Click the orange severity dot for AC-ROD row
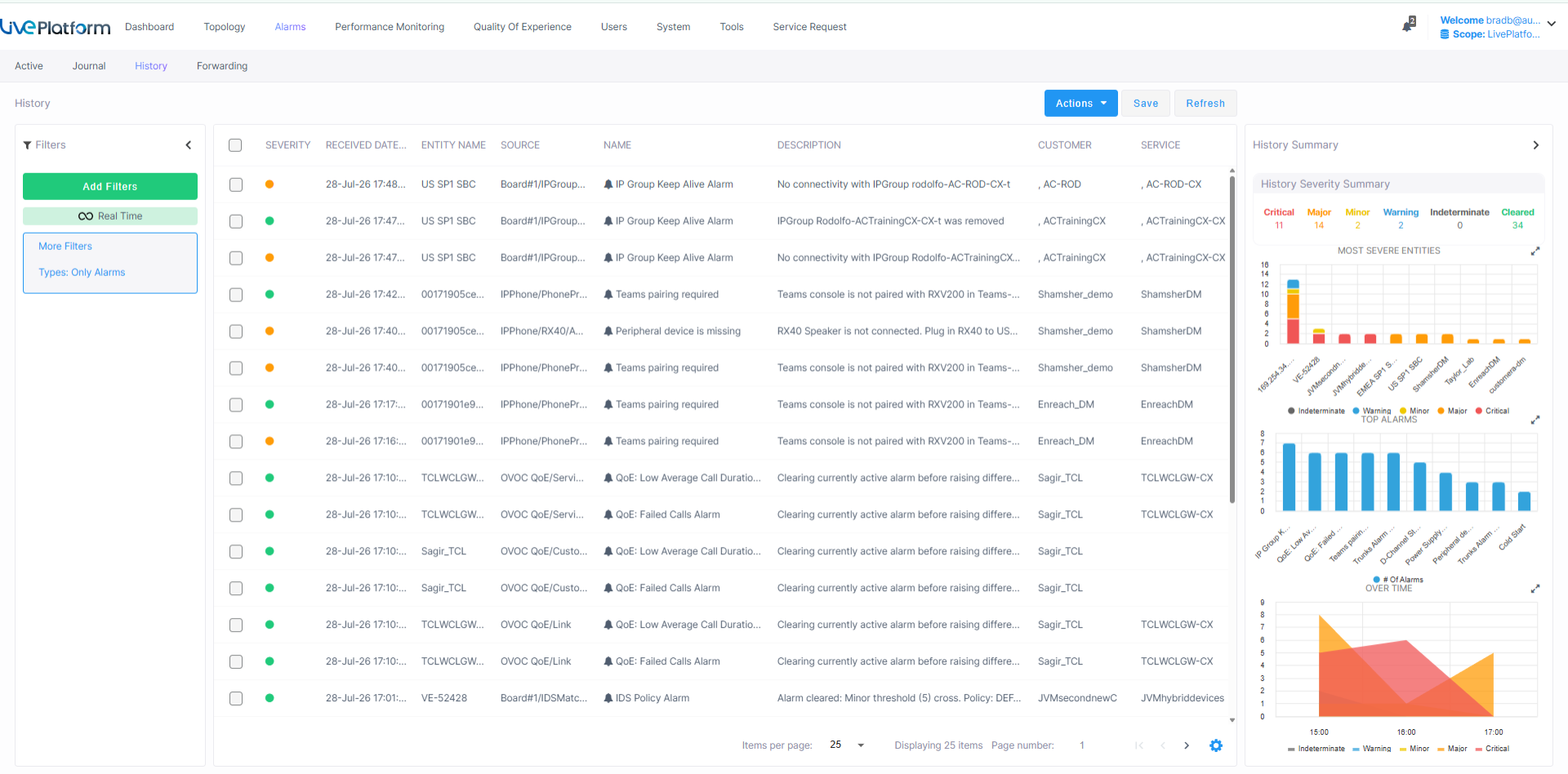Viewport: 1568px width, 774px height. coord(269,185)
